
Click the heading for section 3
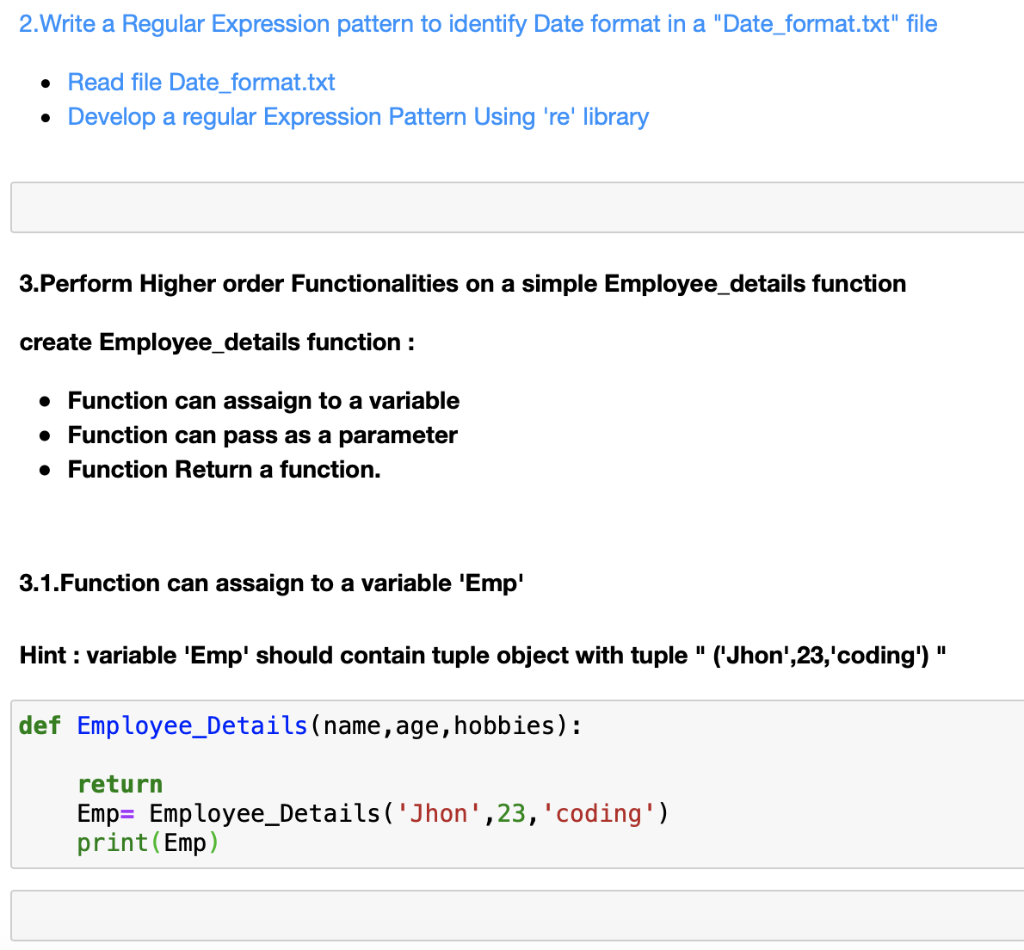[460, 284]
